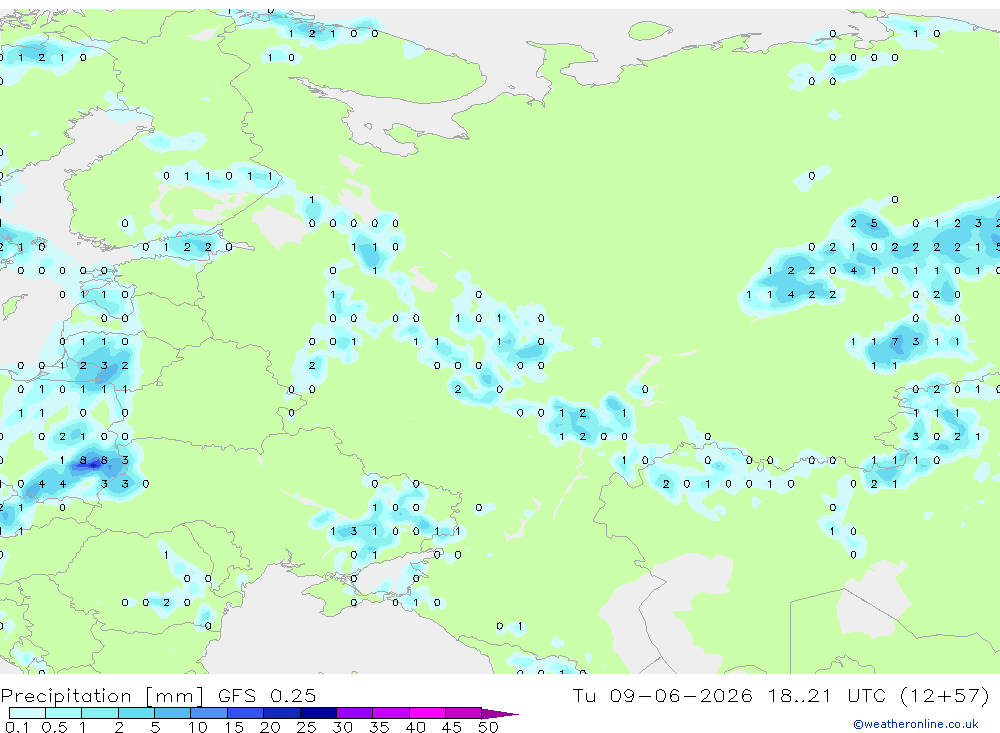Click the purple over-50 legend arrow tip
The width and height of the screenshot is (1000, 733).
click(500, 714)
